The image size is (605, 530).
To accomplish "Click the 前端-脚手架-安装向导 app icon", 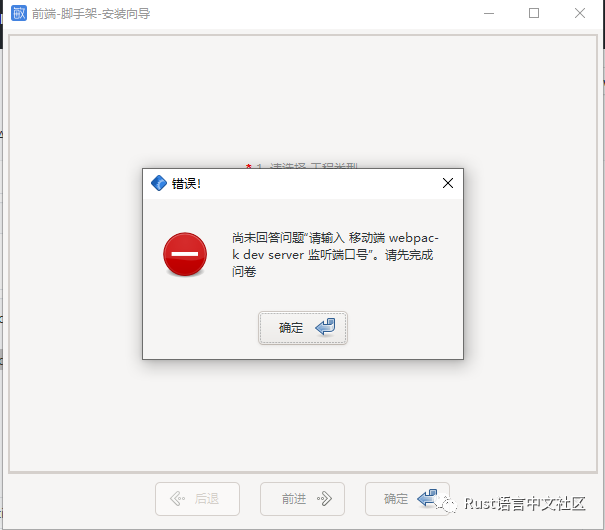I will (19, 13).
